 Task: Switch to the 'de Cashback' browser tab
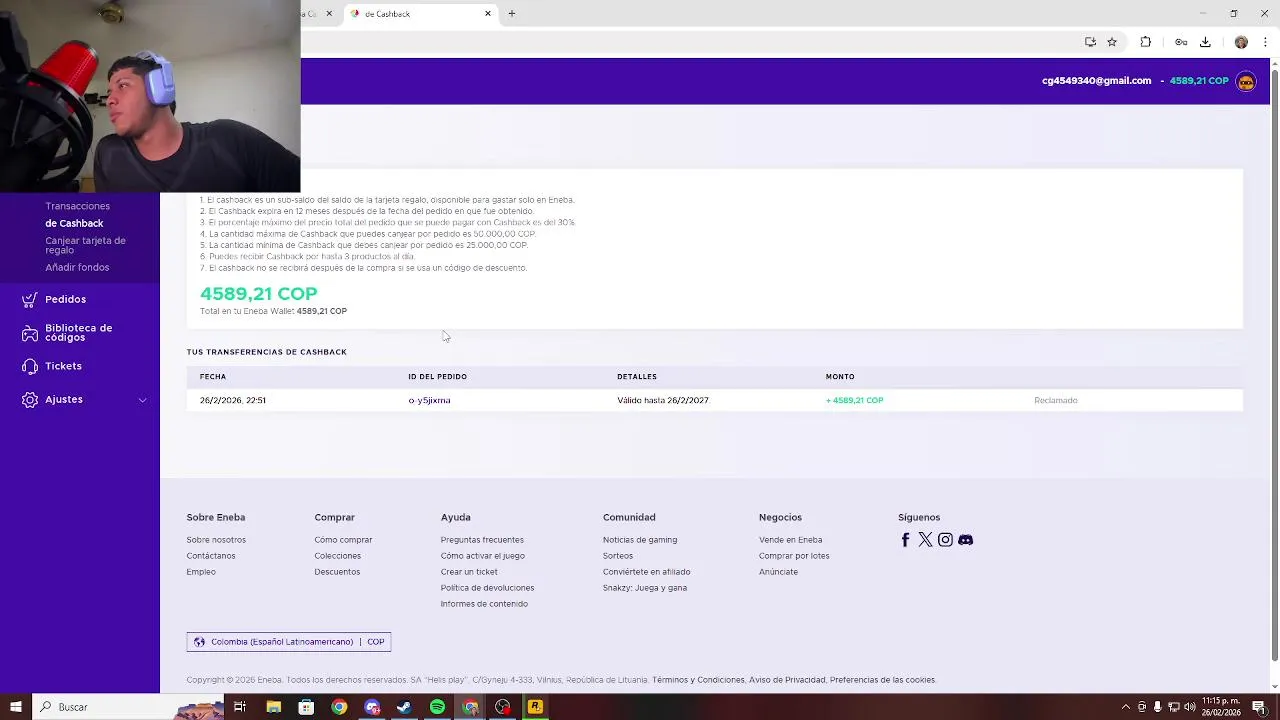pyautogui.click(x=420, y=14)
